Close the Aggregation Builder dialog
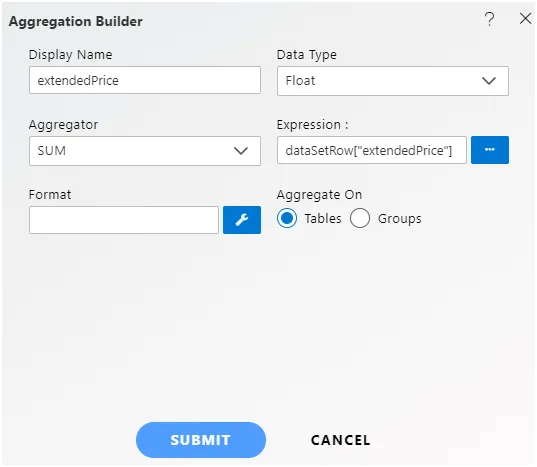Viewport: 537px width, 467px height. point(525,18)
